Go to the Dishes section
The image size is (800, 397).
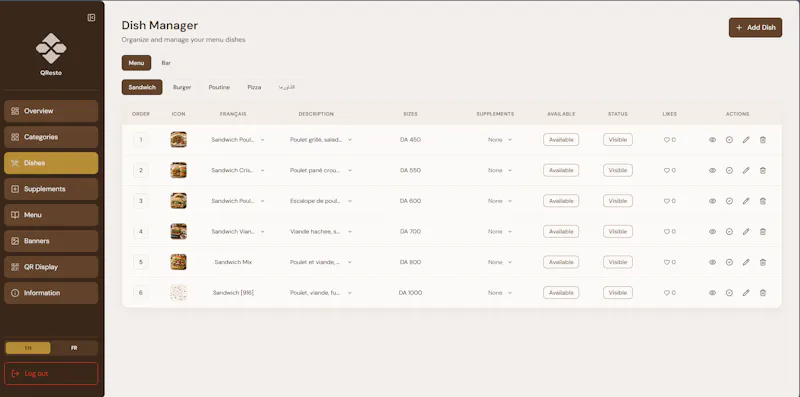[x=51, y=163]
